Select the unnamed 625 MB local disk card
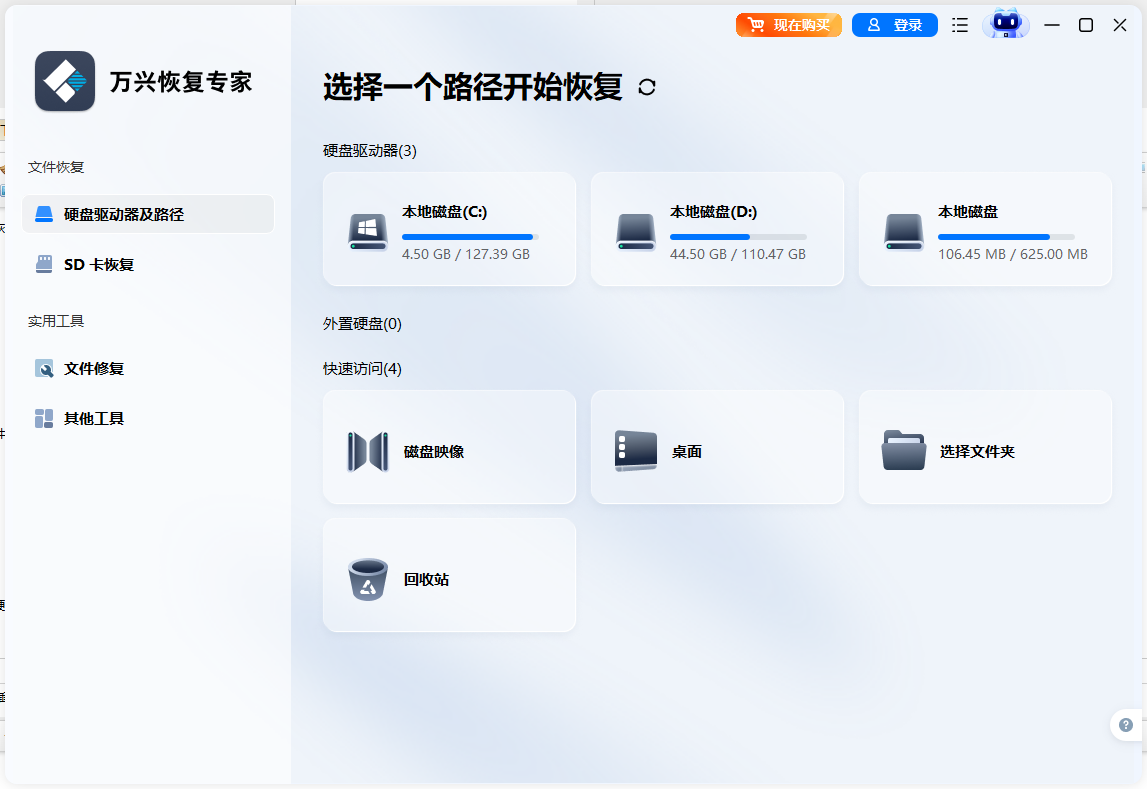Viewport: 1147px width, 789px height. click(x=985, y=229)
